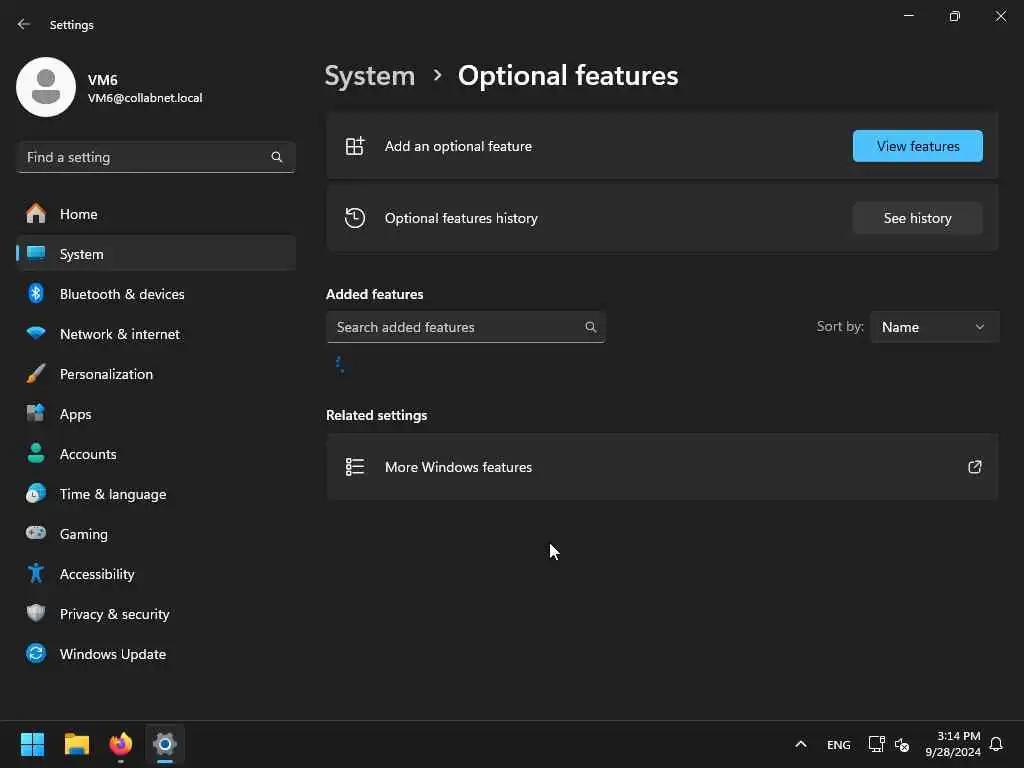Click the VM6 user avatar picture
Viewport: 1024px width, 768px height.
[46, 87]
